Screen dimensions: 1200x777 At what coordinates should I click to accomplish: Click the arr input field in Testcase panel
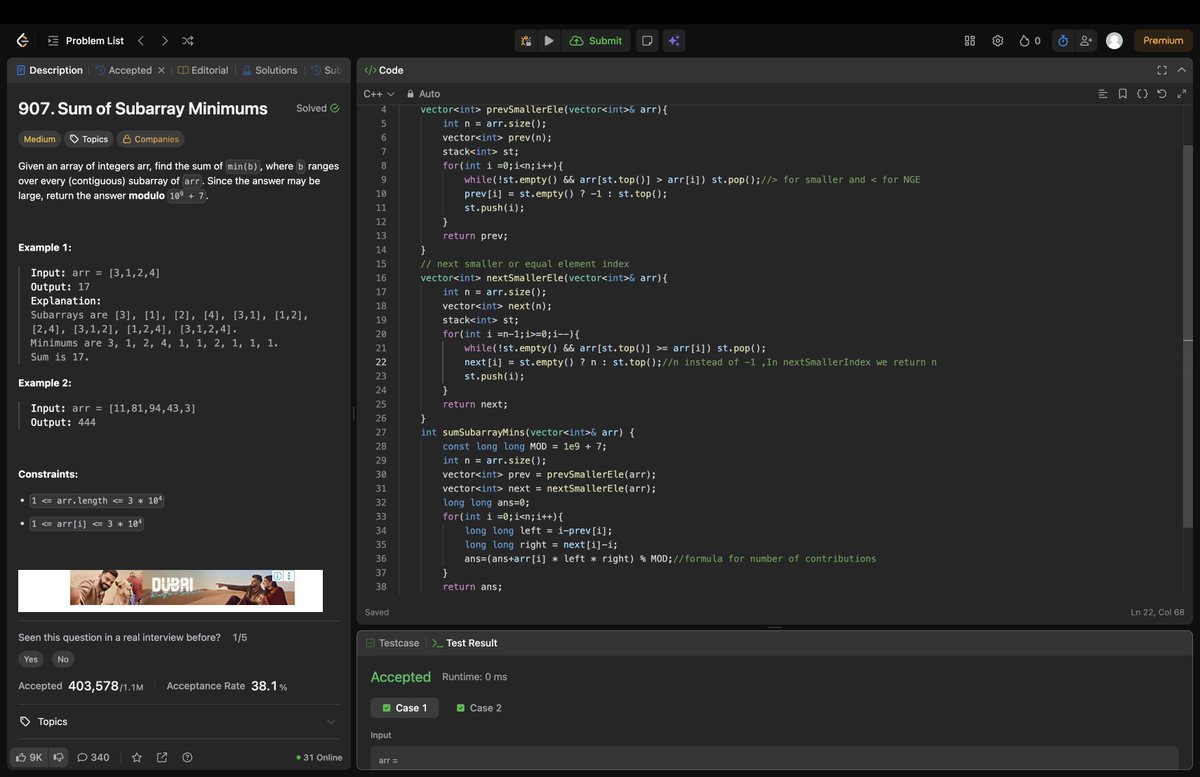coord(500,759)
